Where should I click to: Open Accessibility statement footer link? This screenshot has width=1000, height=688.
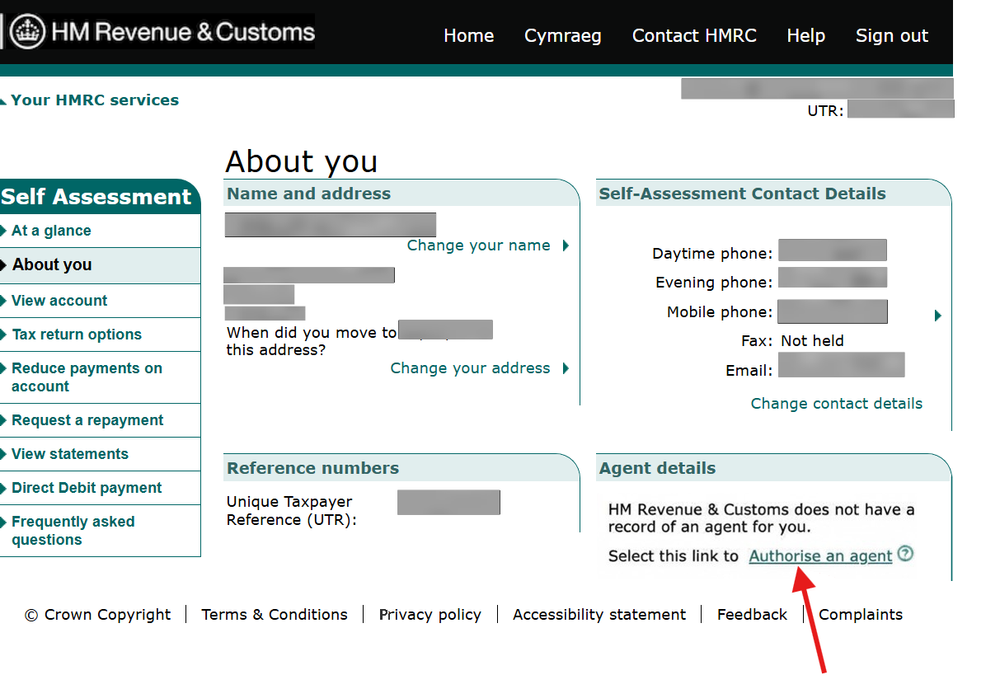coord(599,615)
